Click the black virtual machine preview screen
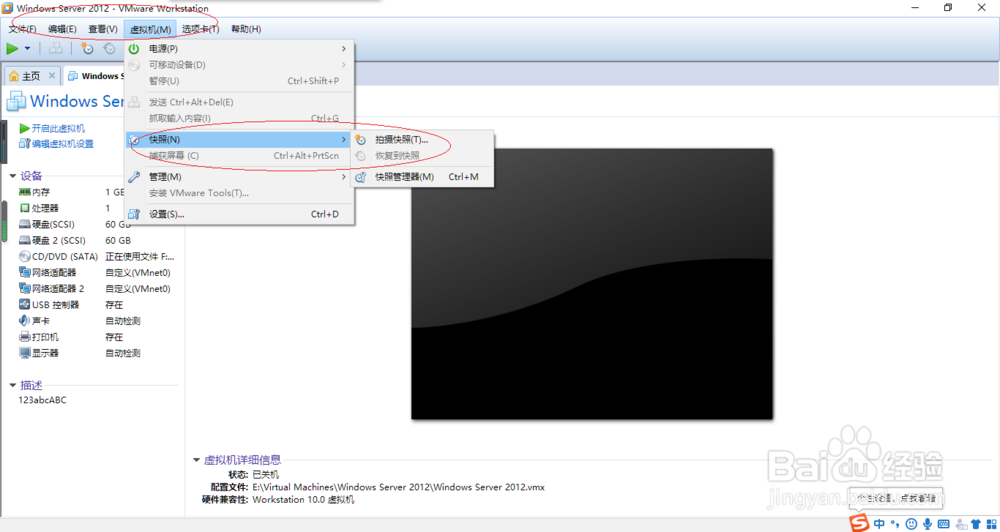The width and height of the screenshot is (1000, 532). coord(592,284)
